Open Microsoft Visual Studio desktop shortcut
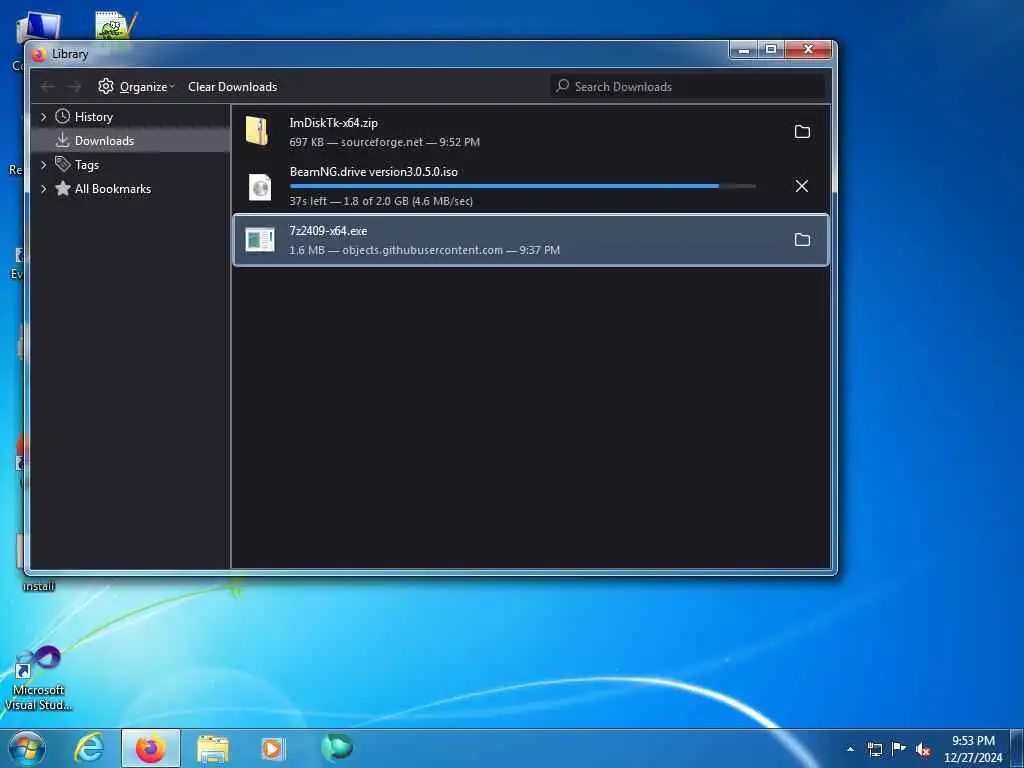This screenshot has width=1024, height=768. 38,679
